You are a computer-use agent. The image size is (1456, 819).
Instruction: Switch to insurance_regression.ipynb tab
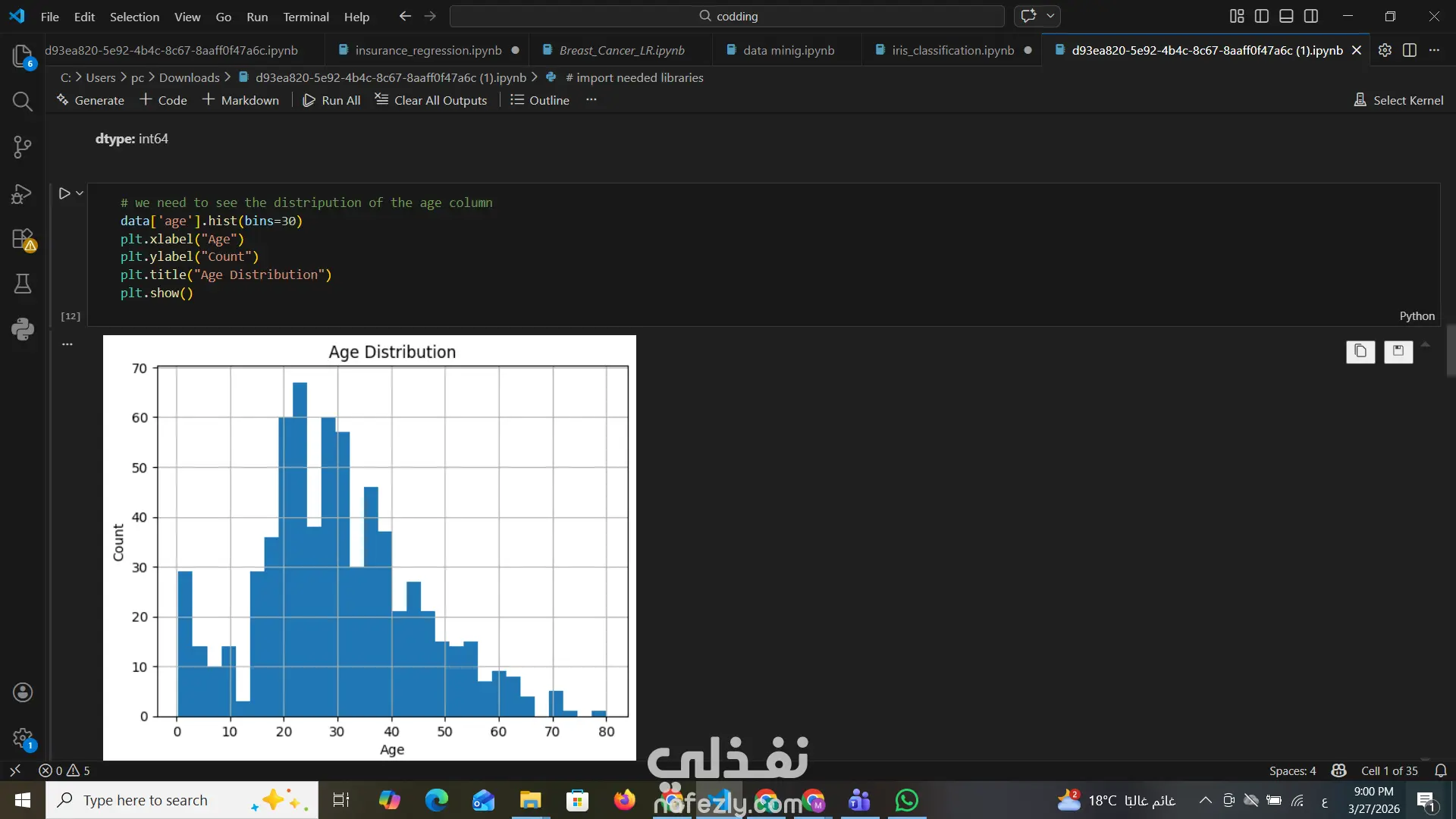[428, 50]
